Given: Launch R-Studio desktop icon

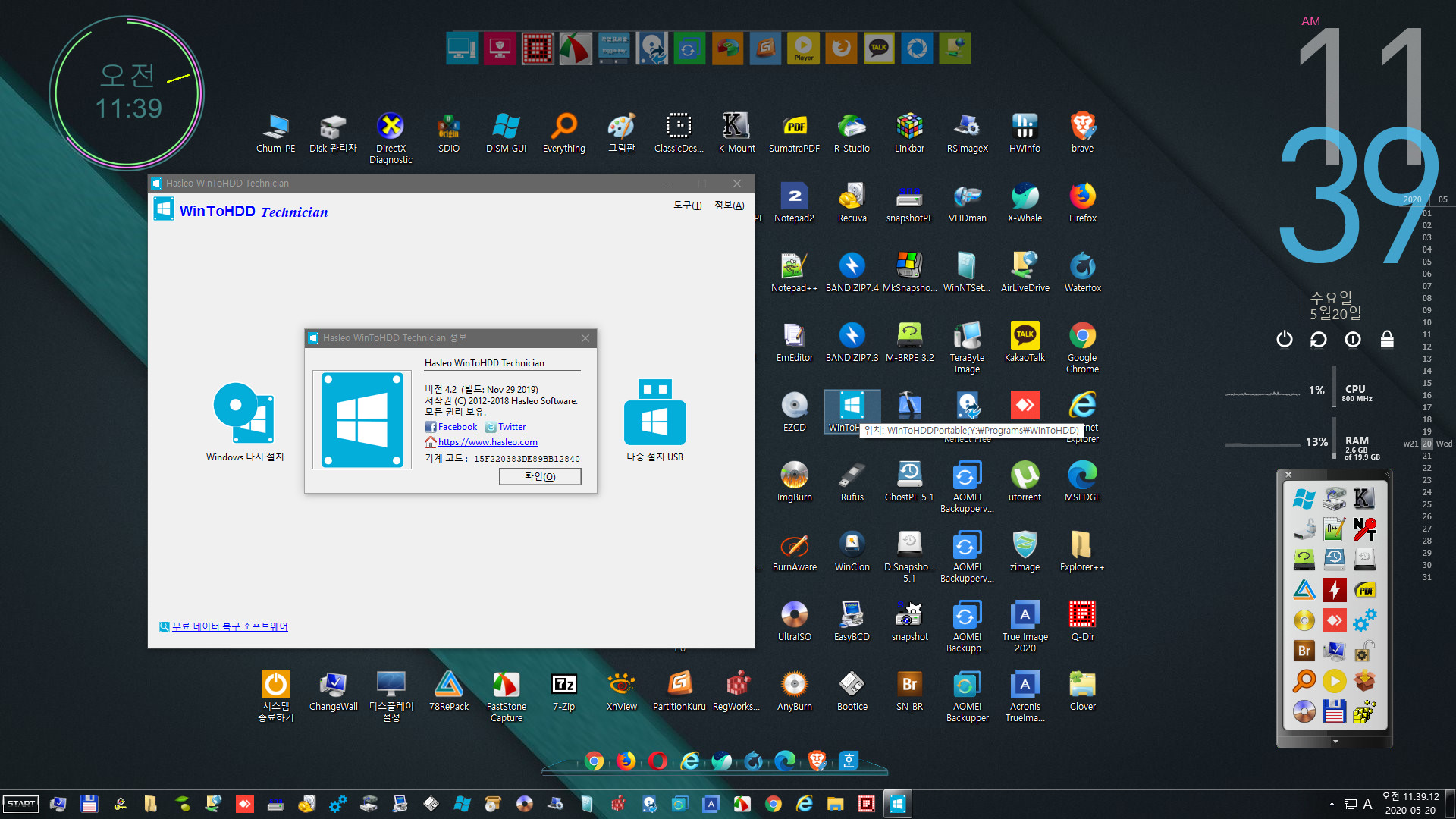Looking at the screenshot, I should tap(852, 133).
